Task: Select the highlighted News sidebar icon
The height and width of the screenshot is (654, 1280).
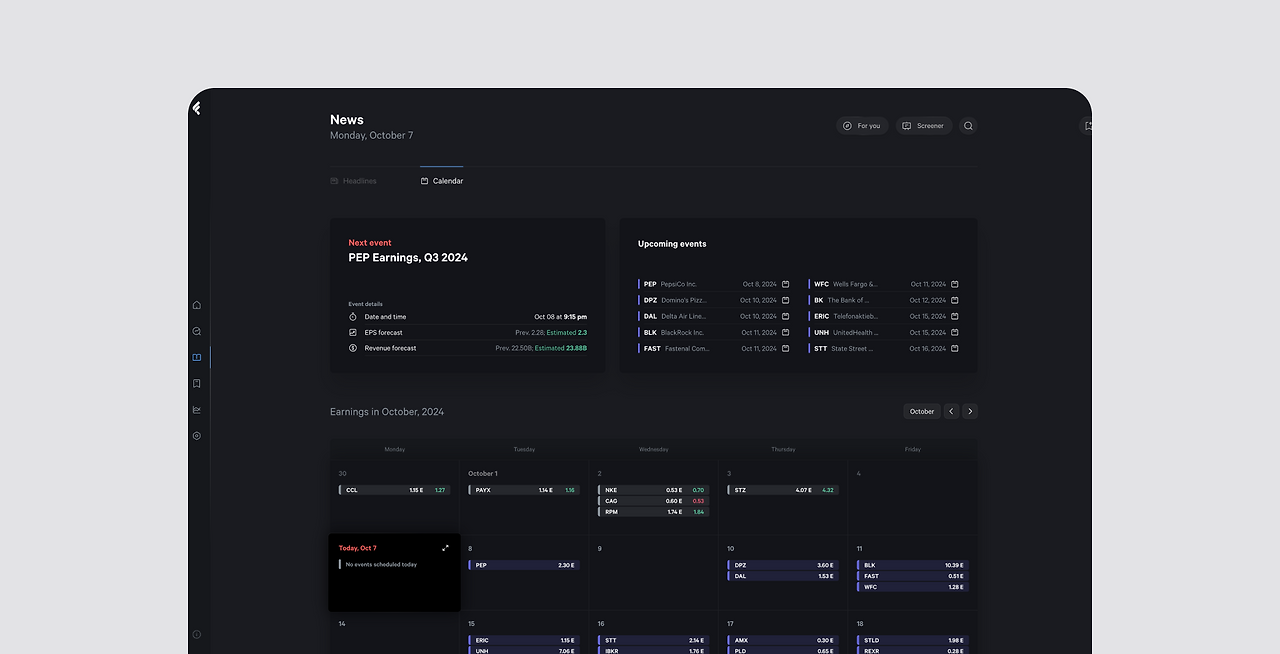Action: tap(197, 357)
